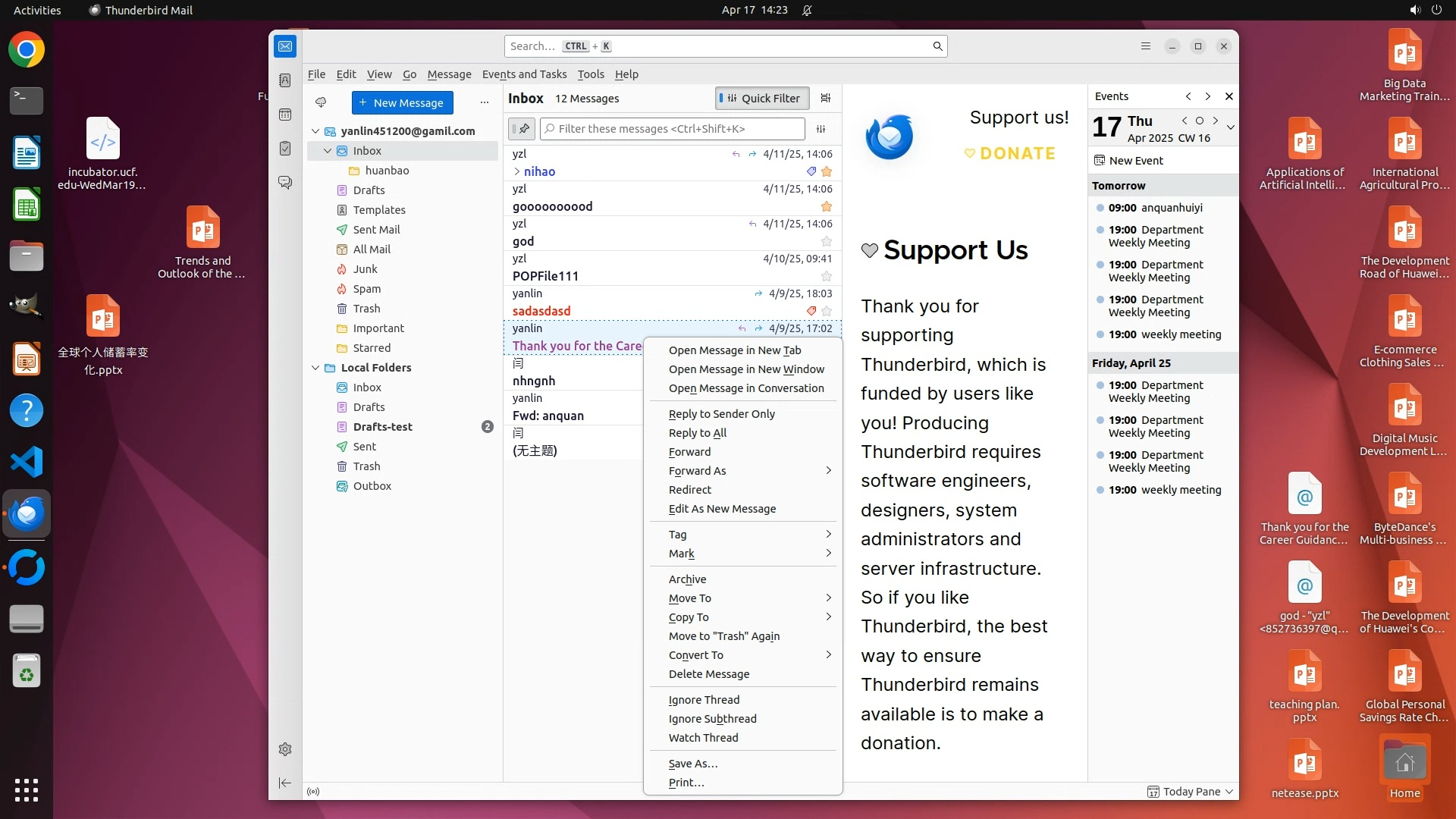Open the Thunderbird hamburger app menu
Image resolution: width=1456 pixels, height=819 pixels.
tap(1145, 46)
